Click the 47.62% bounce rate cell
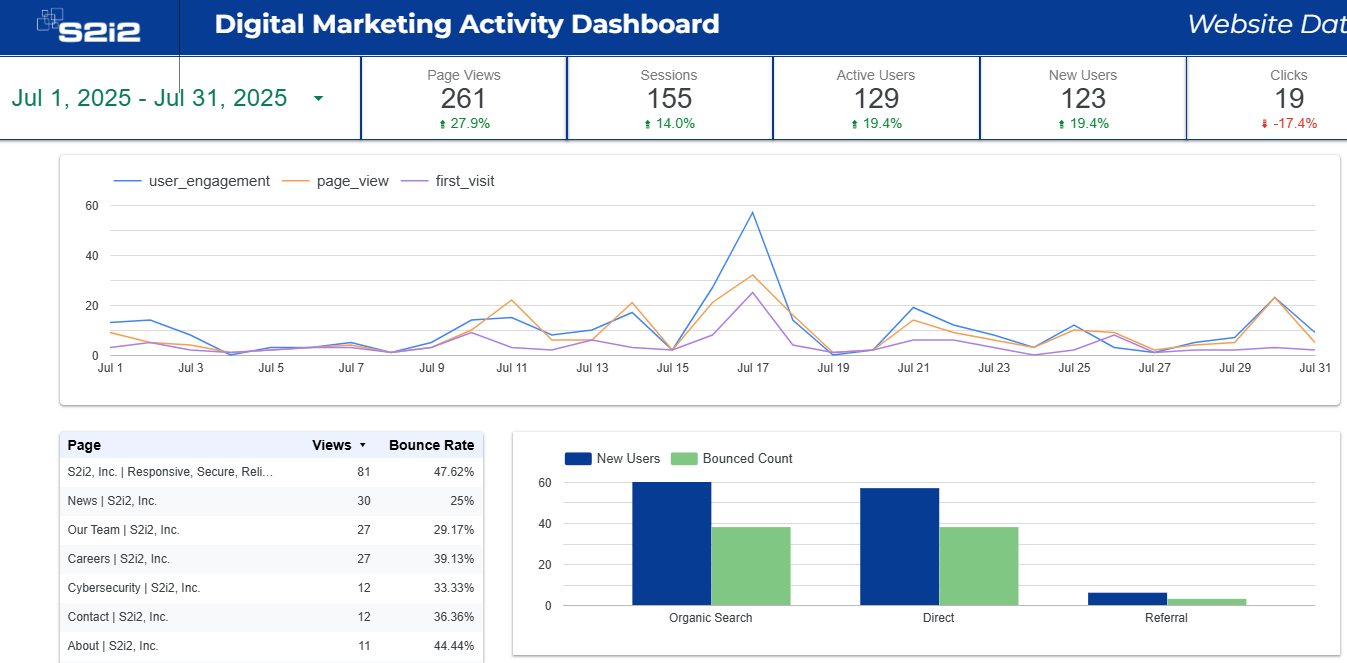 tap(453, 472)
